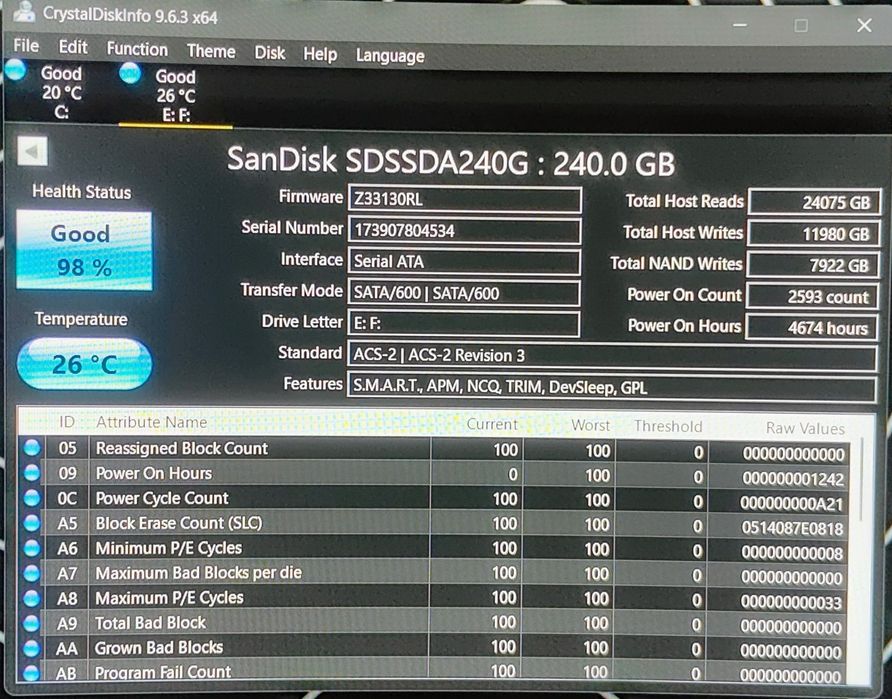Open the Help menu
The image size is (892, 699).
pyautogui.click(x=320, y=55)
